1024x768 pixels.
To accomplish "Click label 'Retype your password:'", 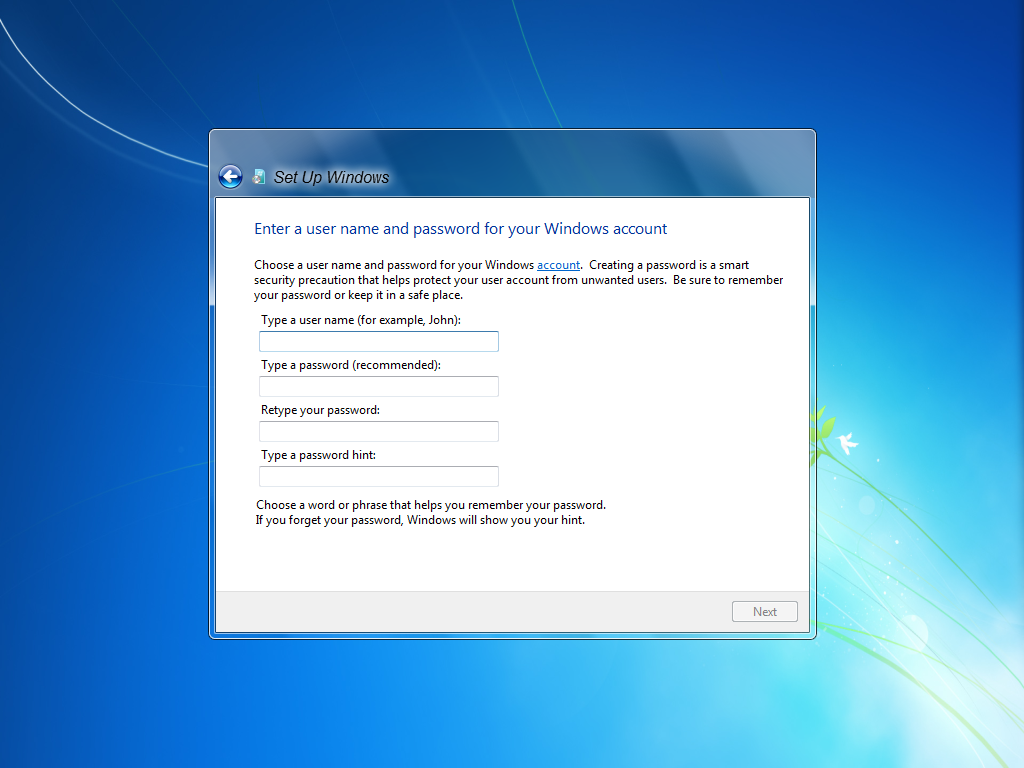I will (x=321, y=410).
